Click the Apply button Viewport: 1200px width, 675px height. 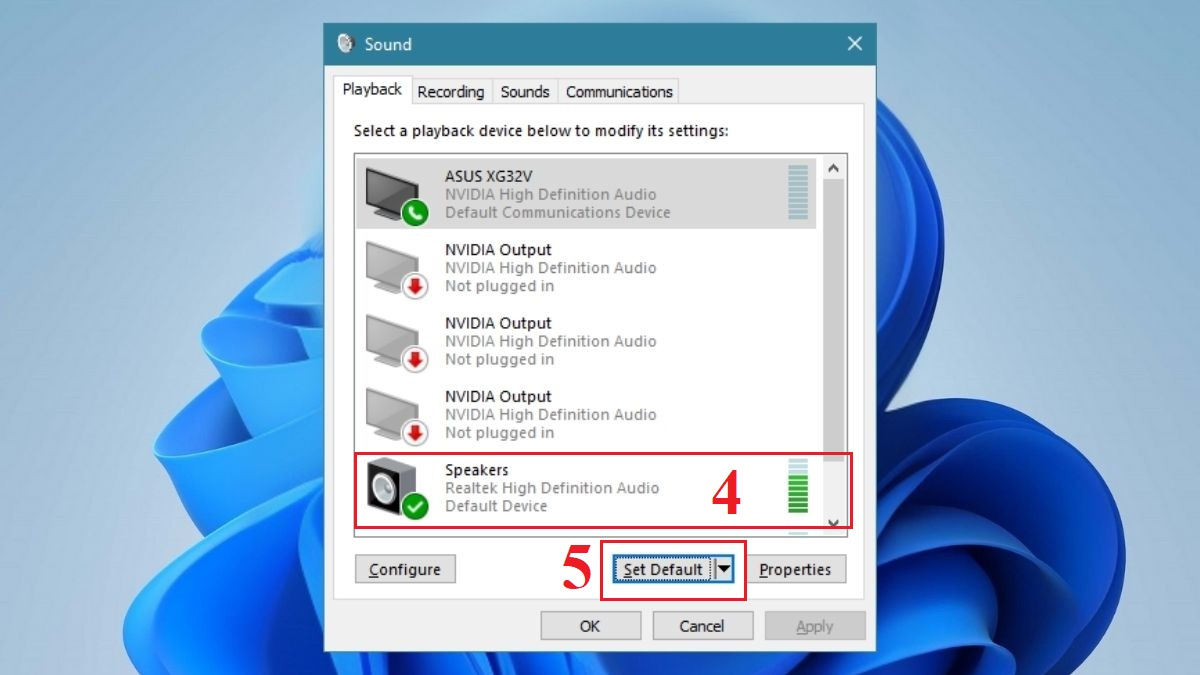point(815,626)
